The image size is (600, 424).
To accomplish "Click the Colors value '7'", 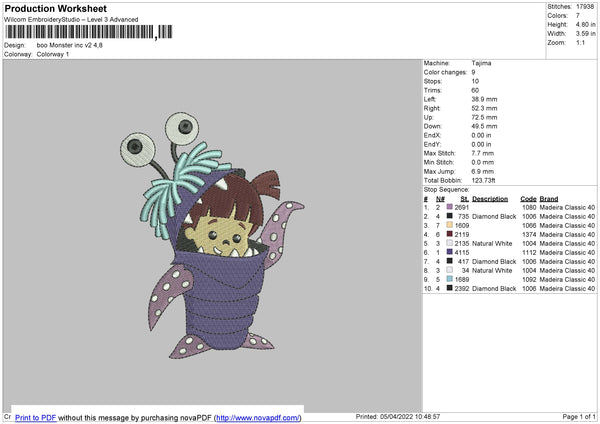I will [x=578, y=16].
